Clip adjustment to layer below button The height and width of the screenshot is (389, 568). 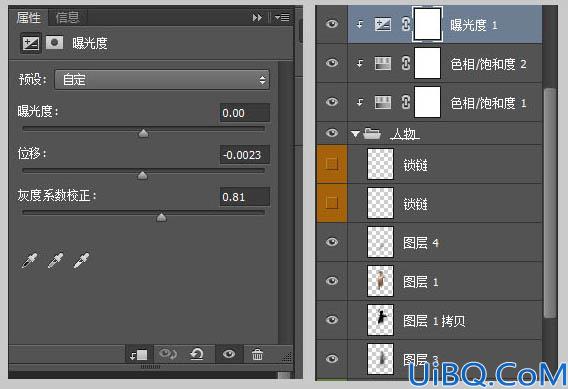tap(139, 354)
